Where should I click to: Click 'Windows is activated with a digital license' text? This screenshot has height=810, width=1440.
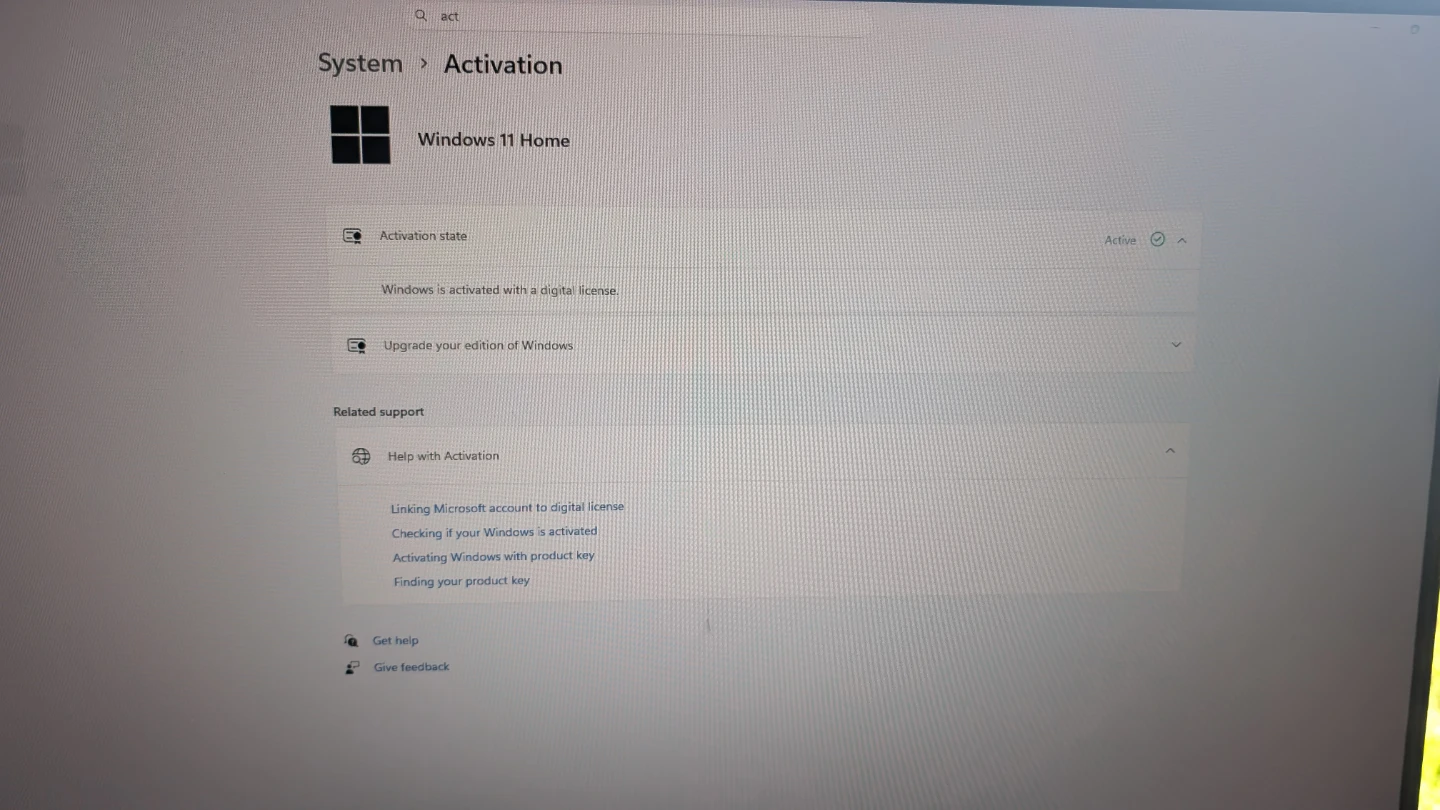(x=500, y=290)
